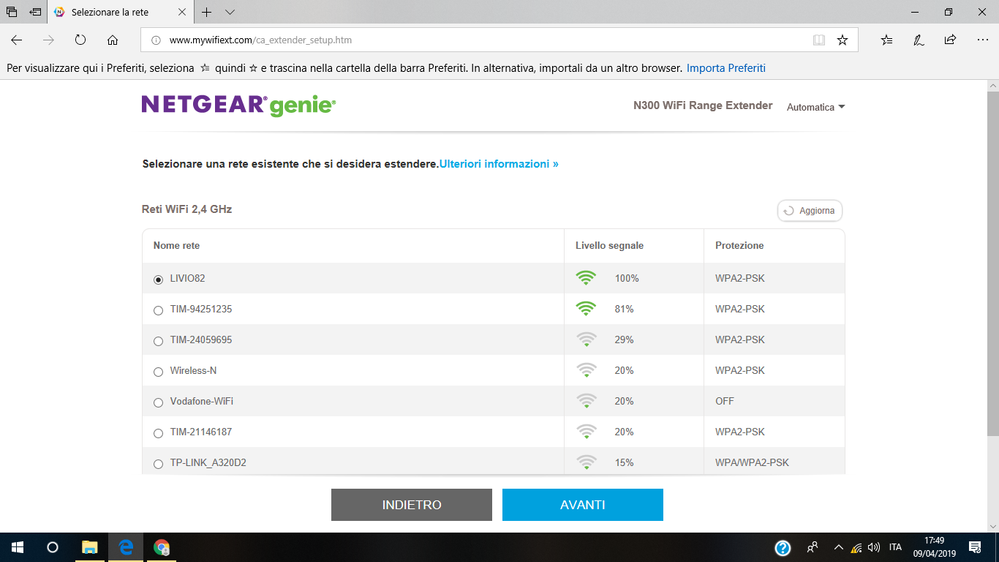Screen dimensions: 999x562
Task: Add this page to favorites
Action: (842, 40)
